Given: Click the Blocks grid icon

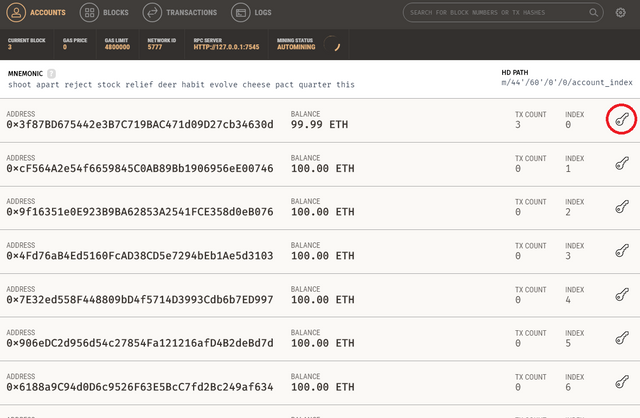Looking at the screenshot, I should point(89,13).
